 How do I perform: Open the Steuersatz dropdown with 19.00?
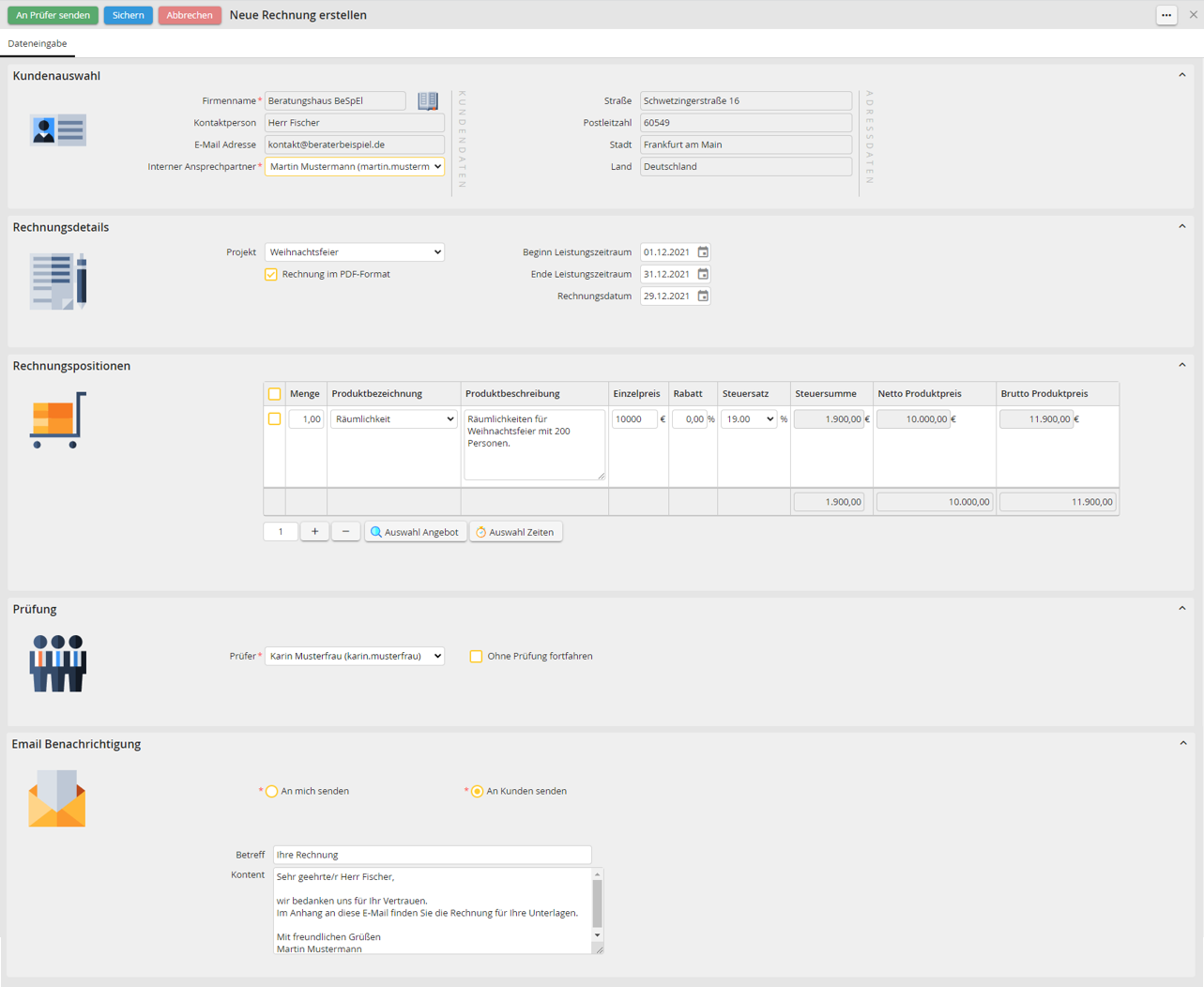tap(748, 419)
